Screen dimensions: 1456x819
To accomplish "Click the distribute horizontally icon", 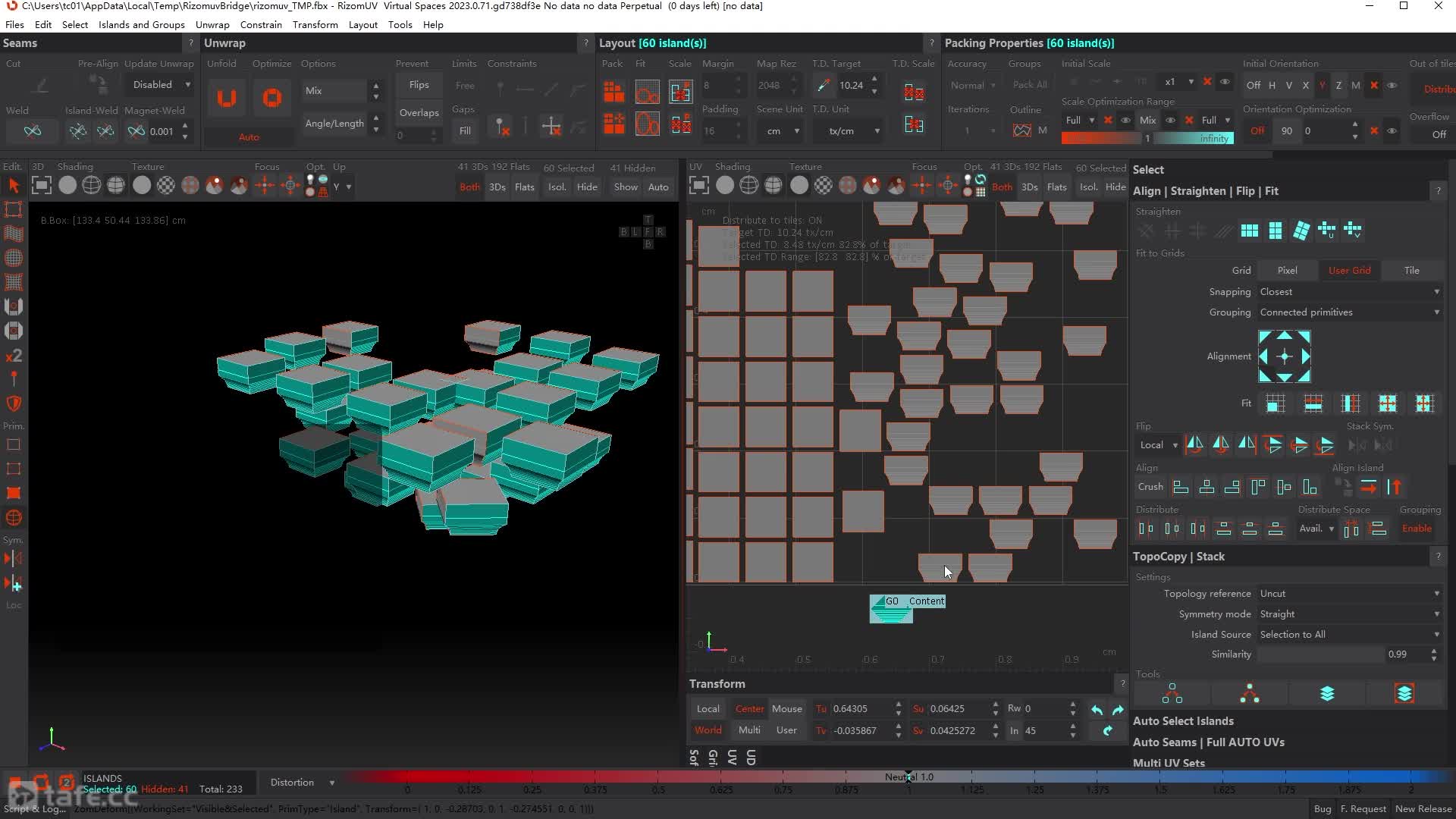I will [x=1146, y=529].
